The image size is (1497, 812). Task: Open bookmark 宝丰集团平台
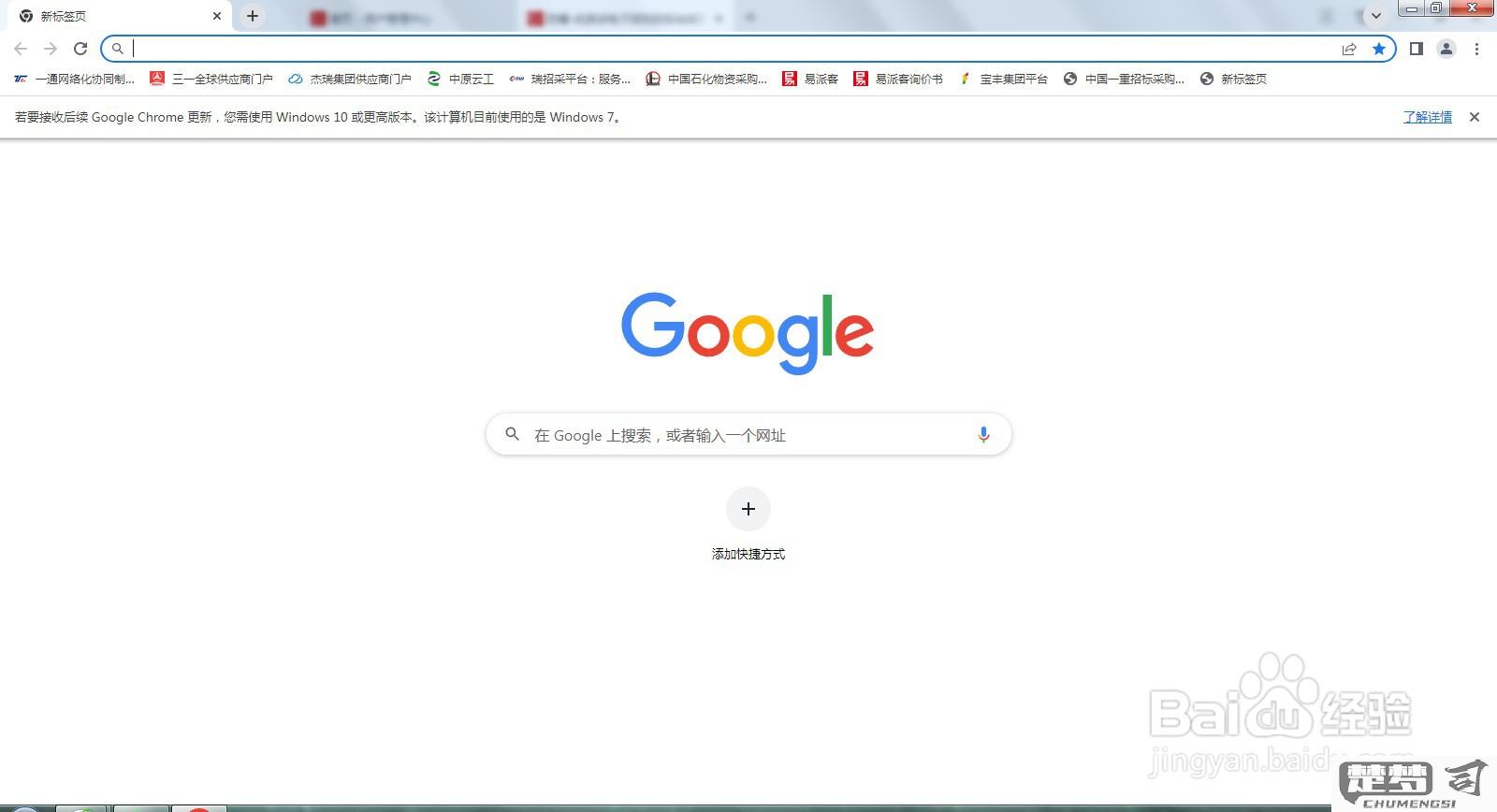pyautogui.click(x=1003, y=80)
